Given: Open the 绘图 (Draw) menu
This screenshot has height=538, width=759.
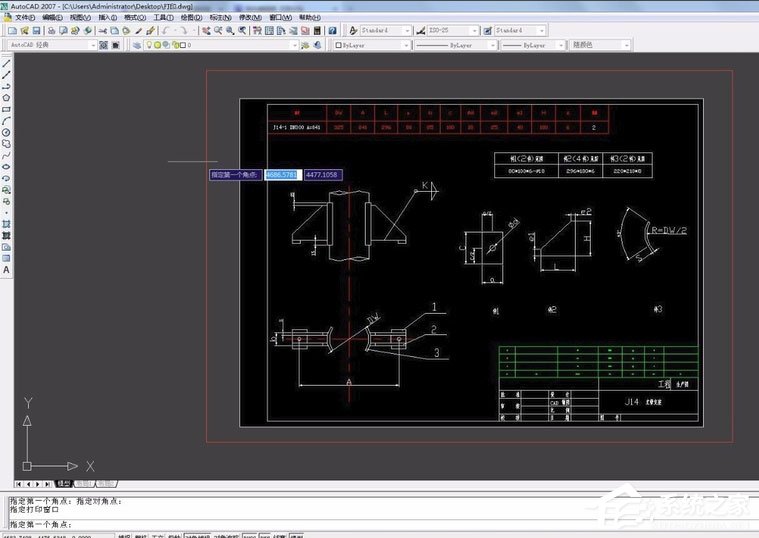Looking at the screenshot, I should (x=191, y=17).
